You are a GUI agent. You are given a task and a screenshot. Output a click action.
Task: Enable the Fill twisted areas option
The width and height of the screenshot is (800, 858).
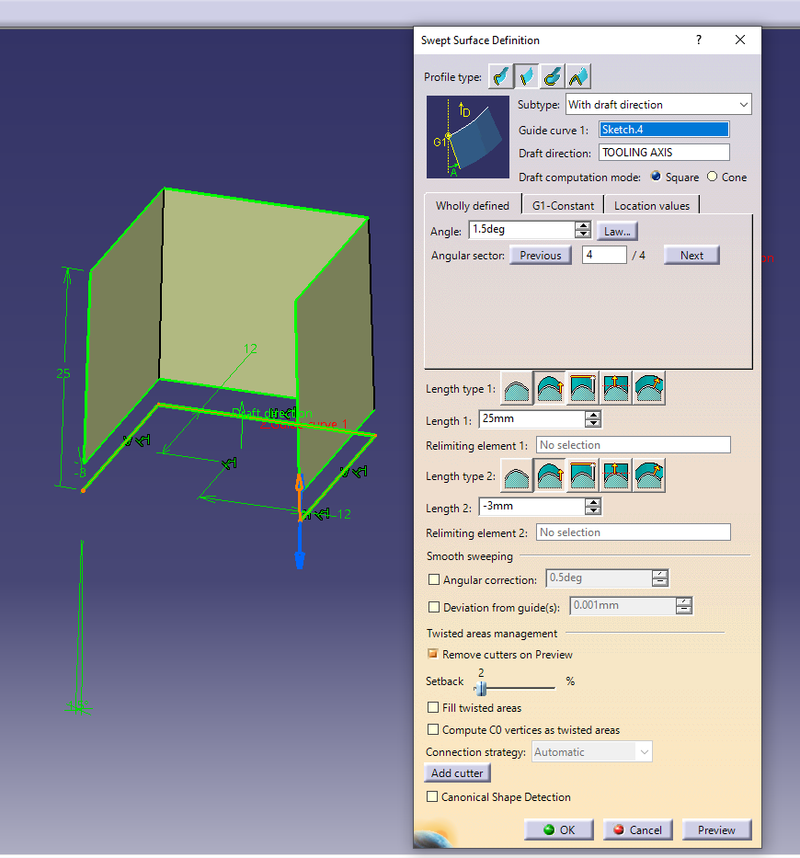(433, 707)
